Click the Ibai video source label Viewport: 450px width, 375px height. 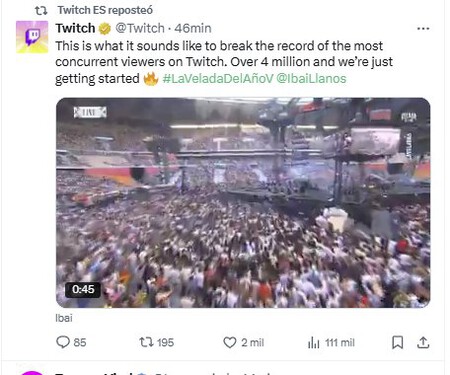64,318
